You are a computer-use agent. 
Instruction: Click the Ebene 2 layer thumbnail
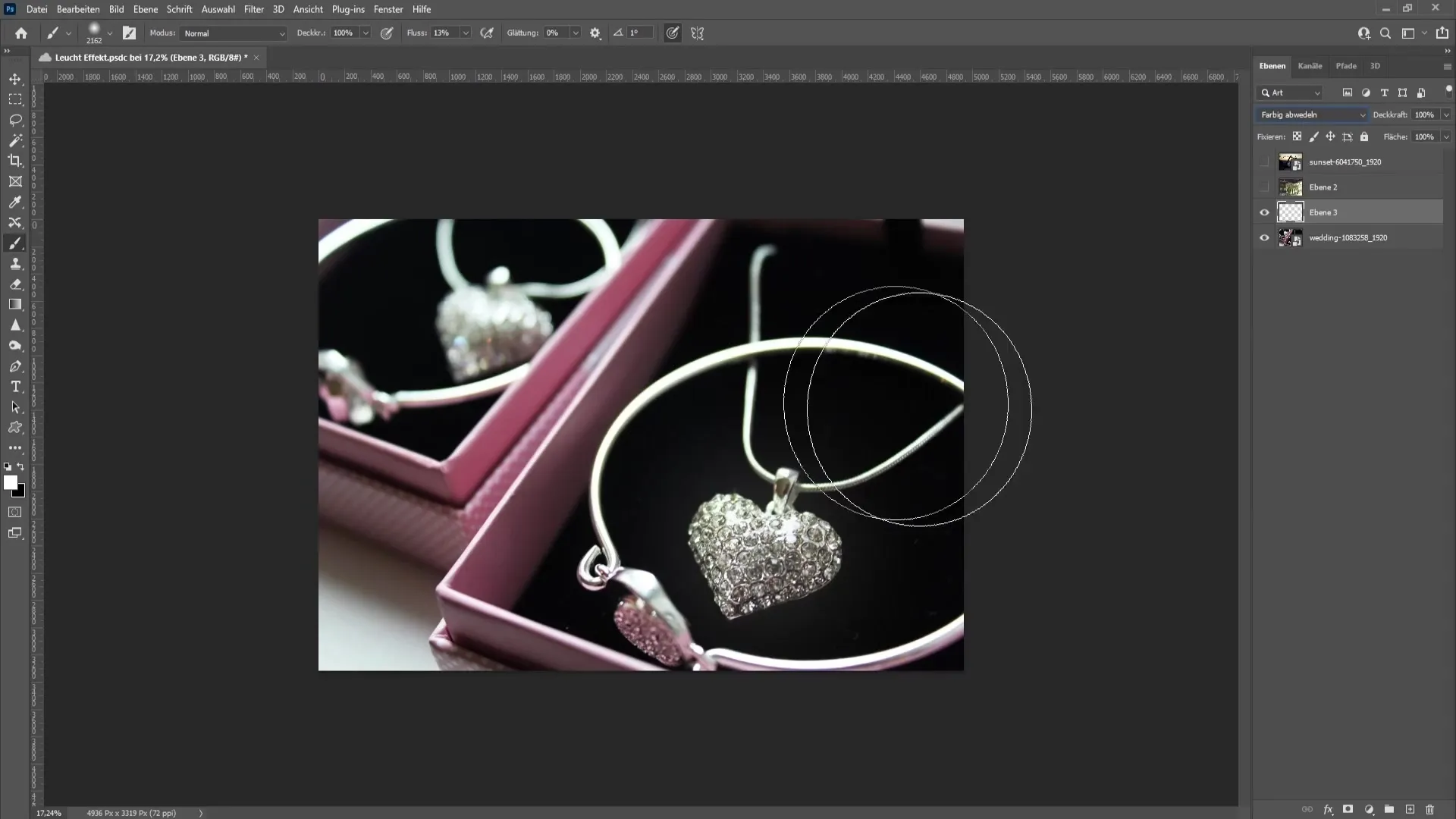click(1290, 187)
